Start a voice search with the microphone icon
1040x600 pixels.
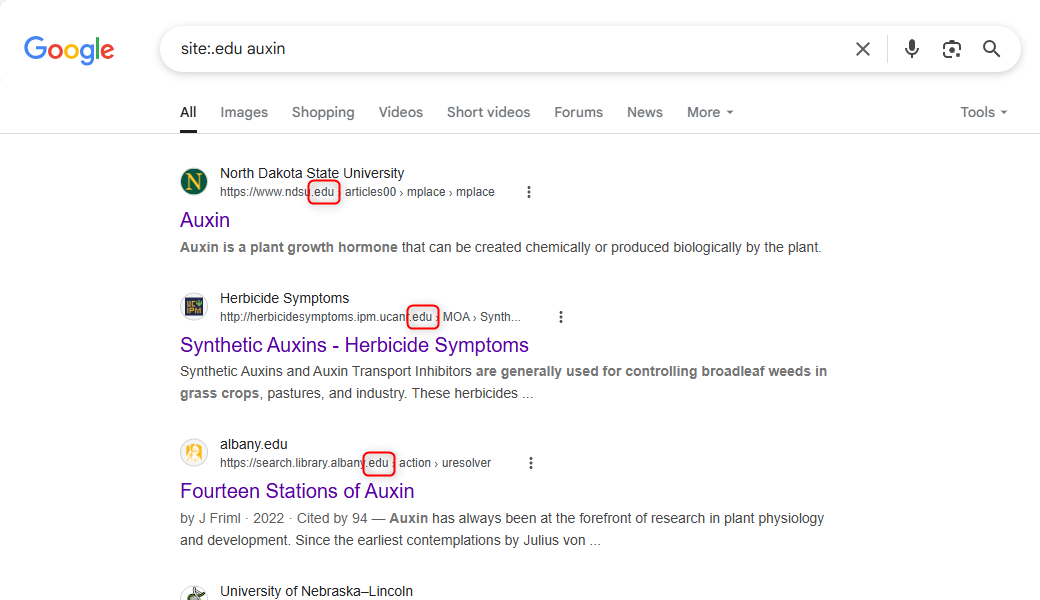911,48
